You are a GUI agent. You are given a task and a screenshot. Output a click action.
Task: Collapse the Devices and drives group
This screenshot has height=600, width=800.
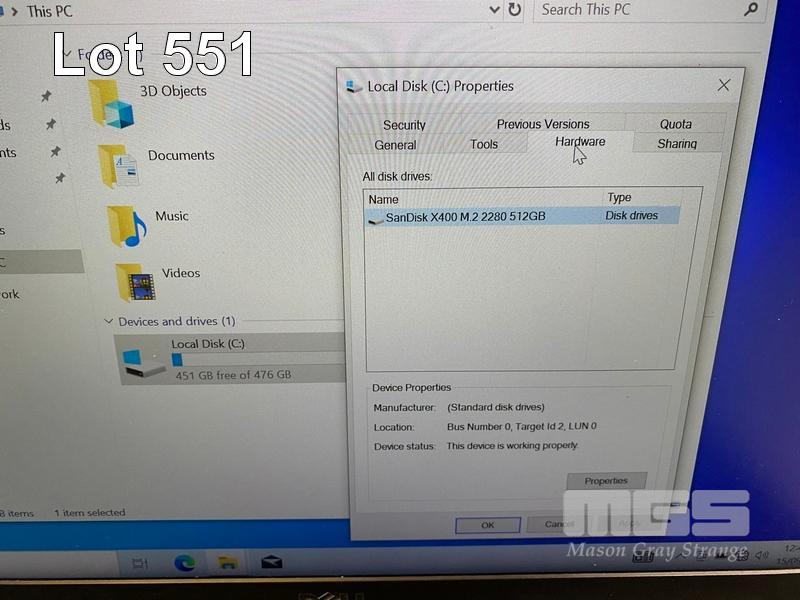(108, 322)
